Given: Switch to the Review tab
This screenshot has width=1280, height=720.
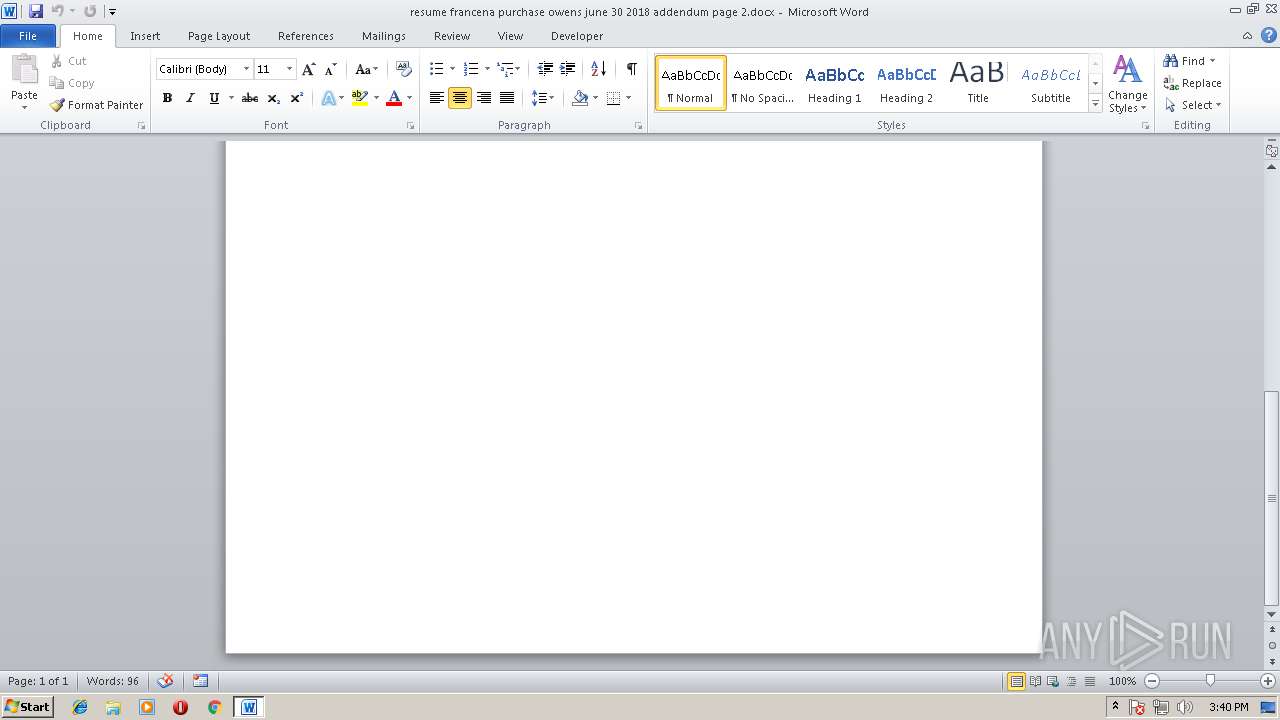Looking at the screenshot, I should tap(452, 36).
